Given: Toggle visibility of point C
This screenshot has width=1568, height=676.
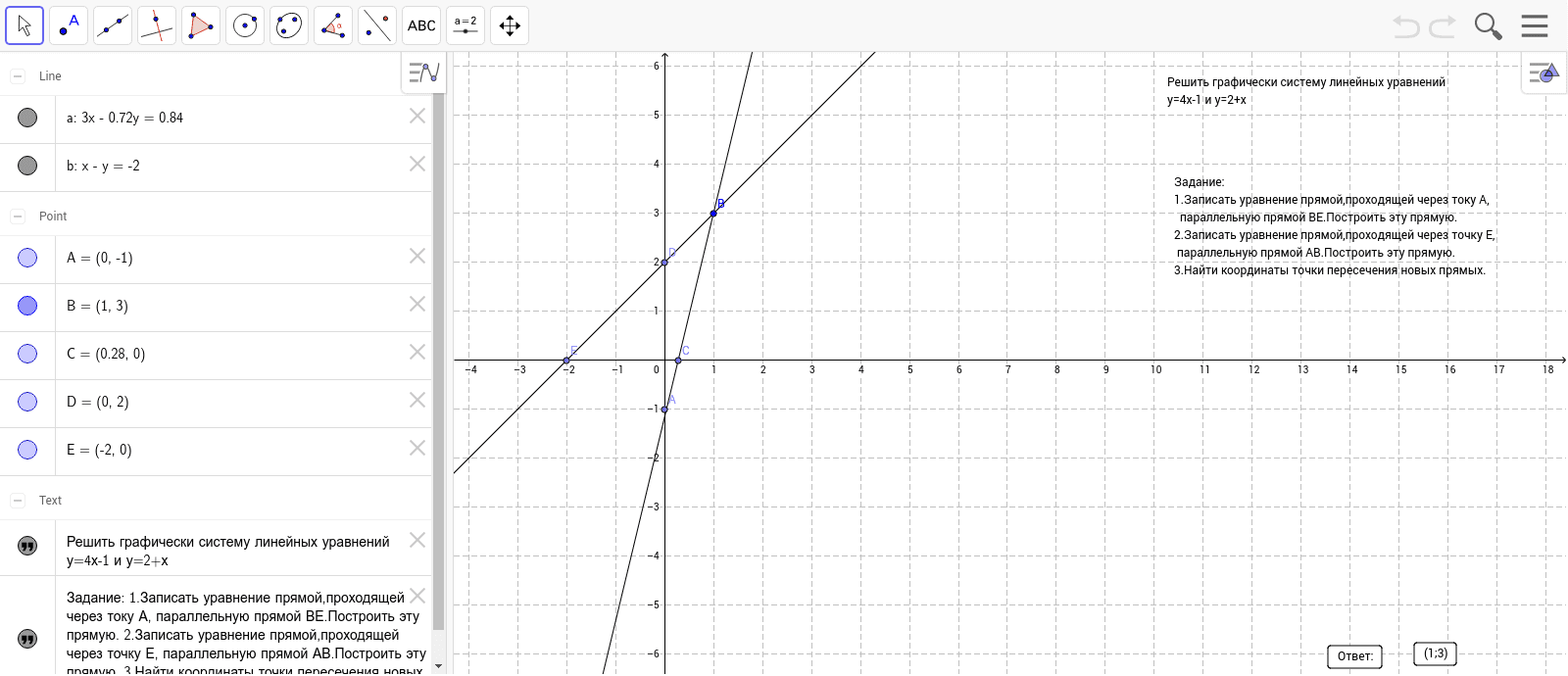Looking at the screenshot, I should (27, 354).
